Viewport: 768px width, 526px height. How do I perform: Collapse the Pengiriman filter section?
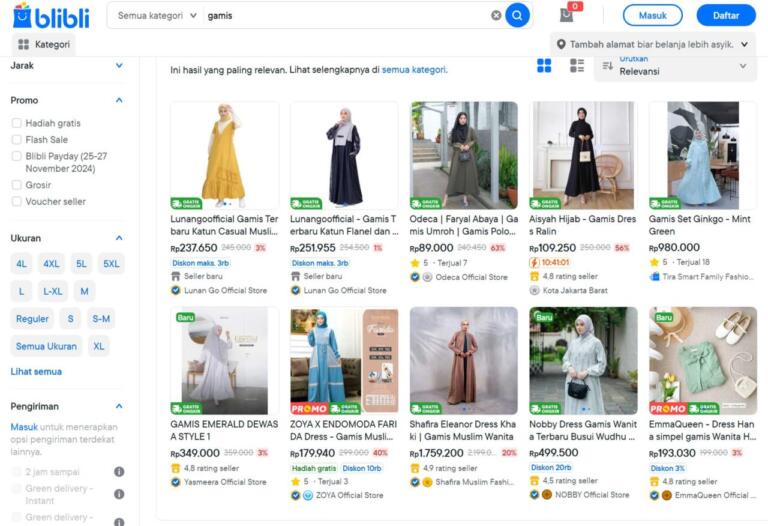coord(119,406)
